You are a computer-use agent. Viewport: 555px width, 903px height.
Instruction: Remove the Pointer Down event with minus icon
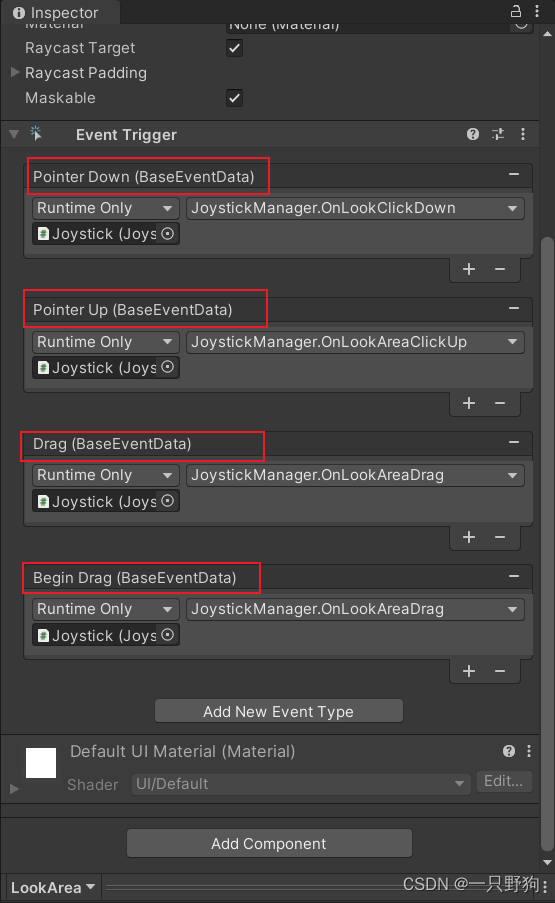pyautogui.click(x=514, y=174)
